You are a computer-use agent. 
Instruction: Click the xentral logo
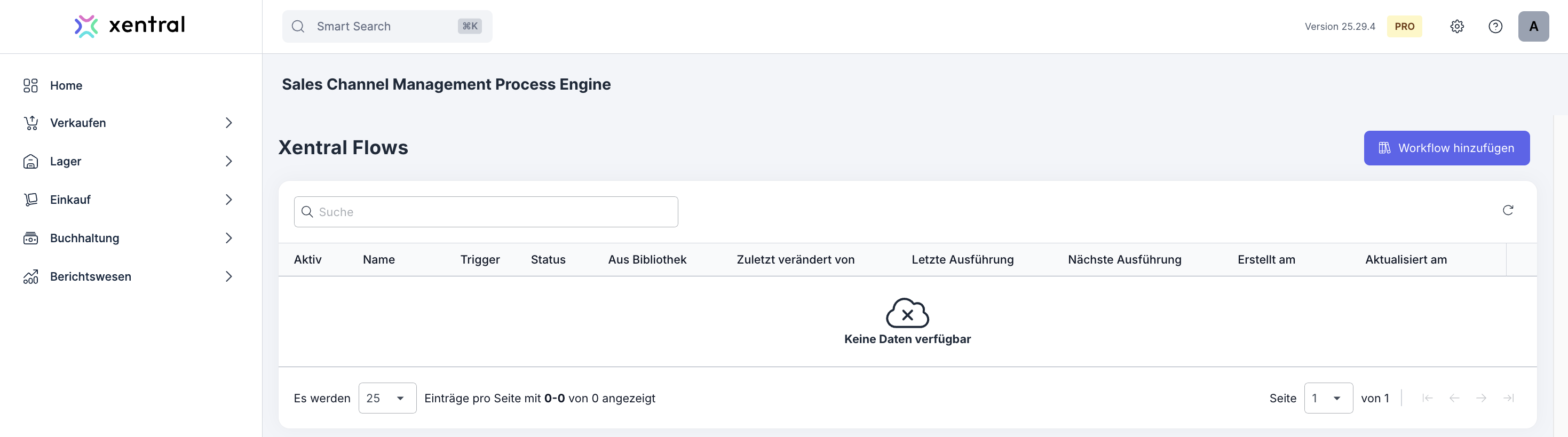(130, 26)
